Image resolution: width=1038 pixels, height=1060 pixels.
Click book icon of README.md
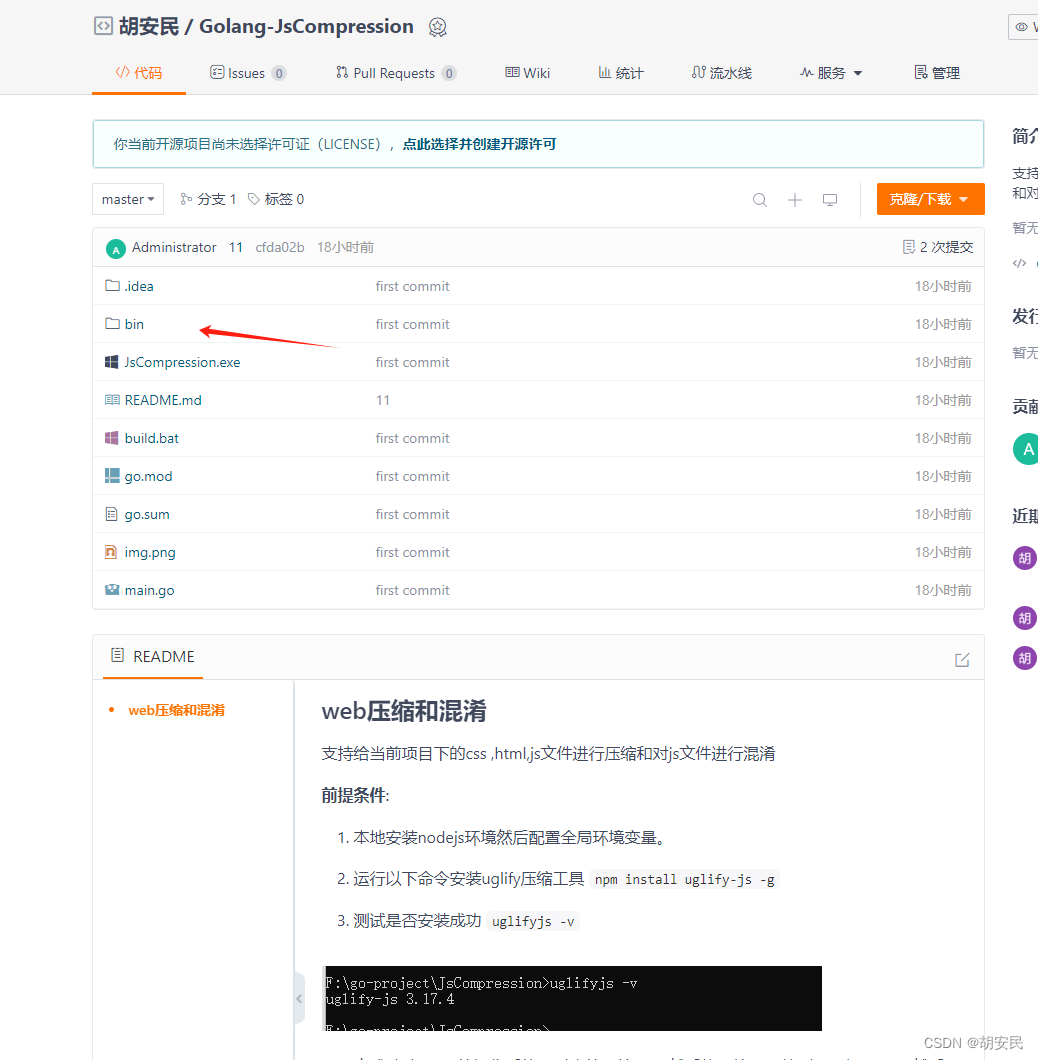112,400
